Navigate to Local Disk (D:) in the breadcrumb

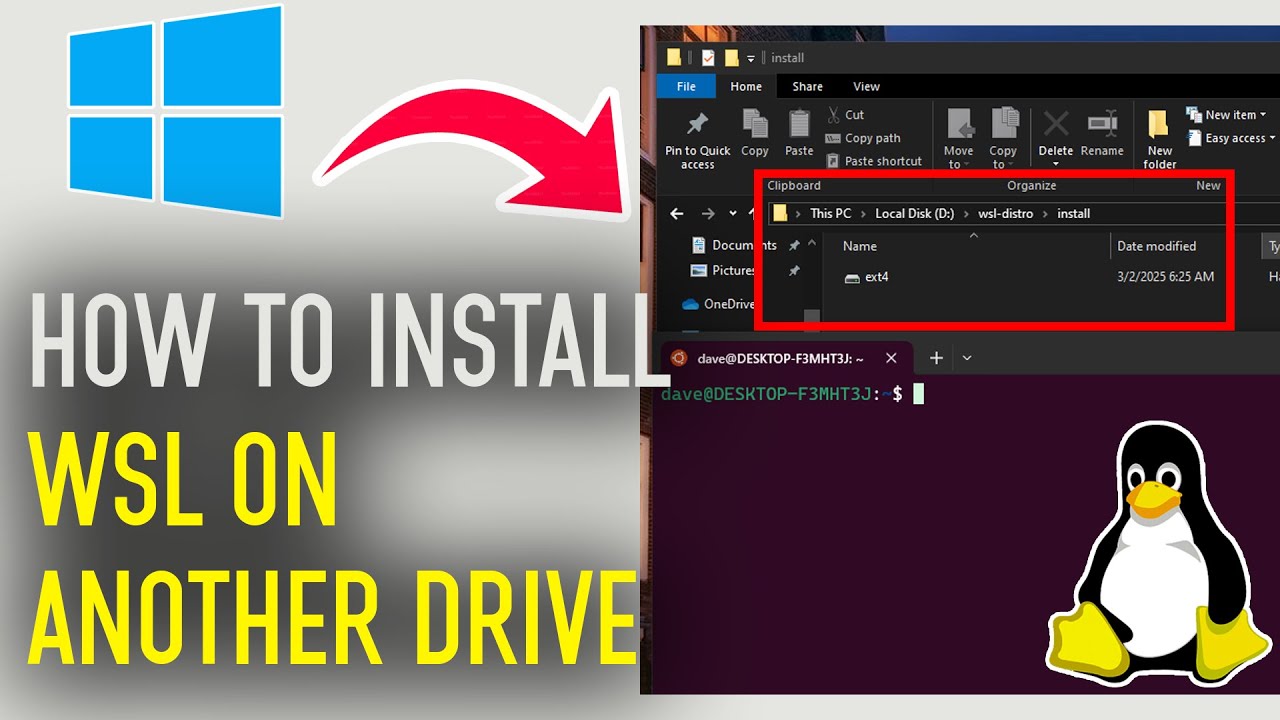[x=914, y=213]
